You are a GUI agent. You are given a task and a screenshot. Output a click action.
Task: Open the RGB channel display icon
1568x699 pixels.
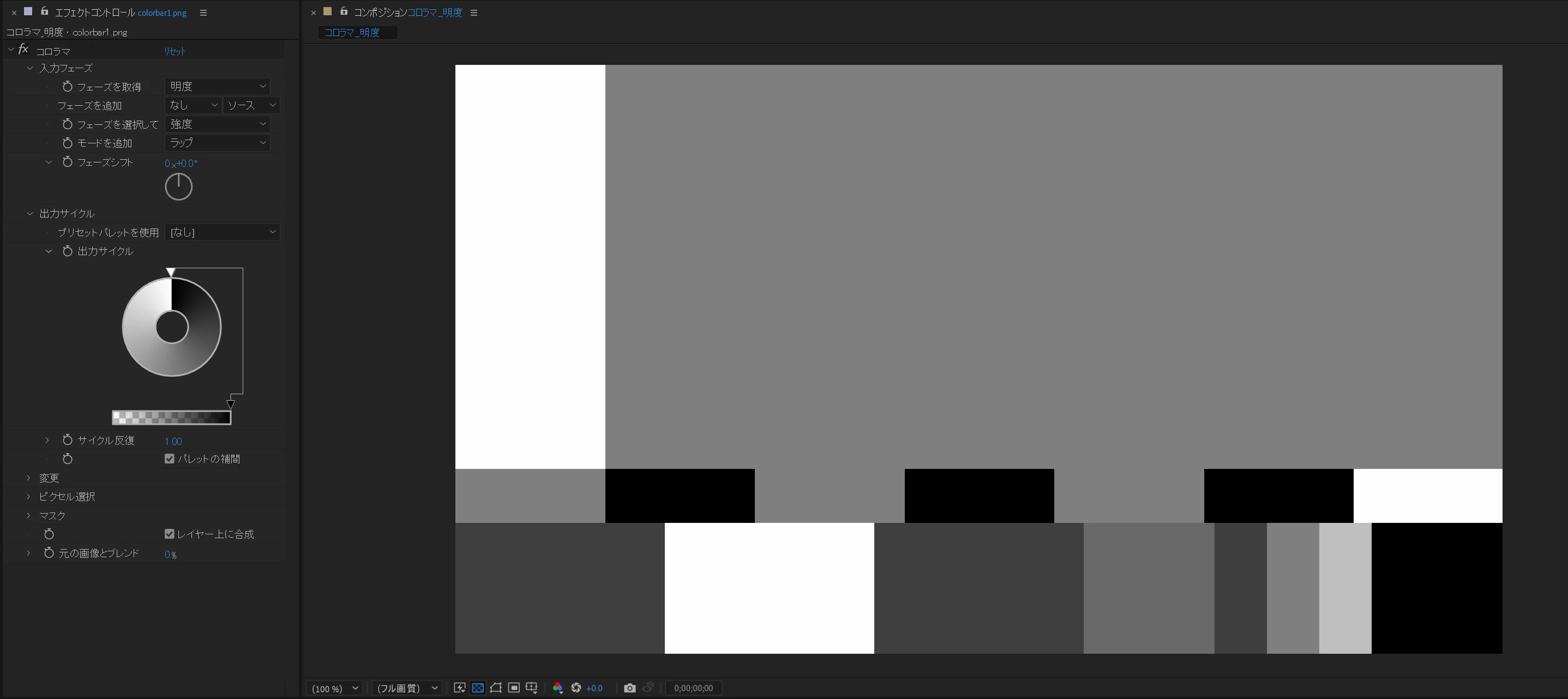[557, 688]
